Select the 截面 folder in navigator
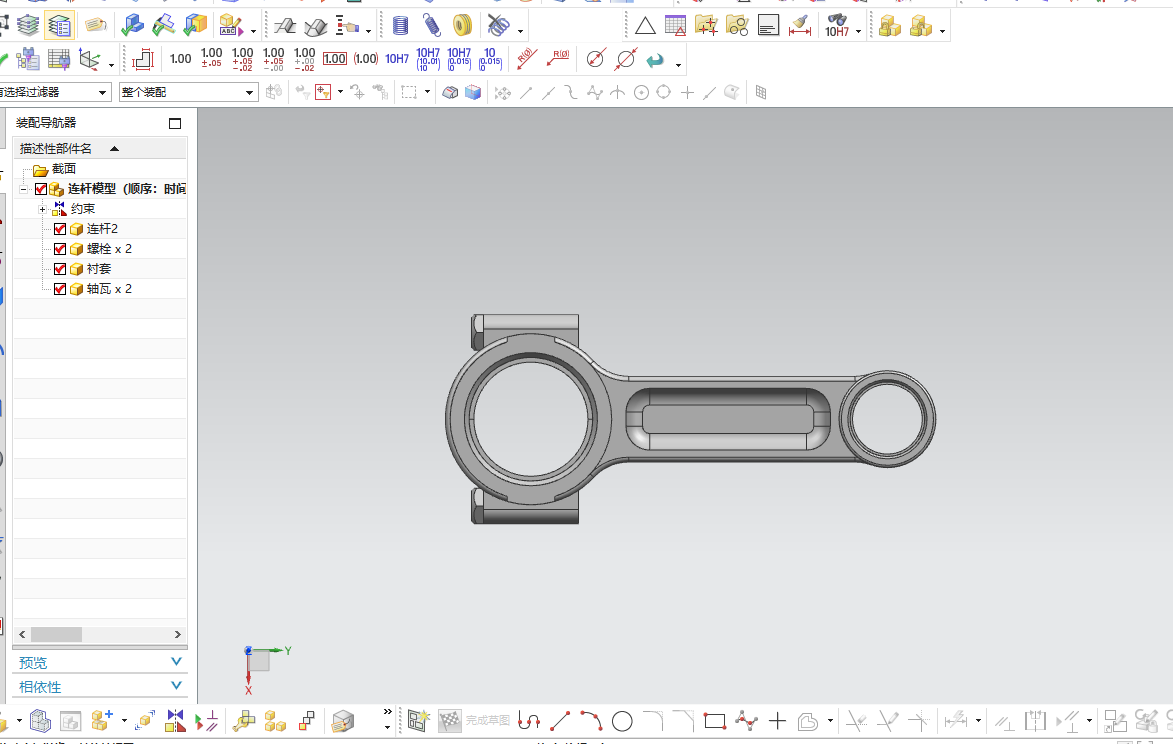Image resolution: width=1173 pixels, height=744 pixels. (64, 169)
